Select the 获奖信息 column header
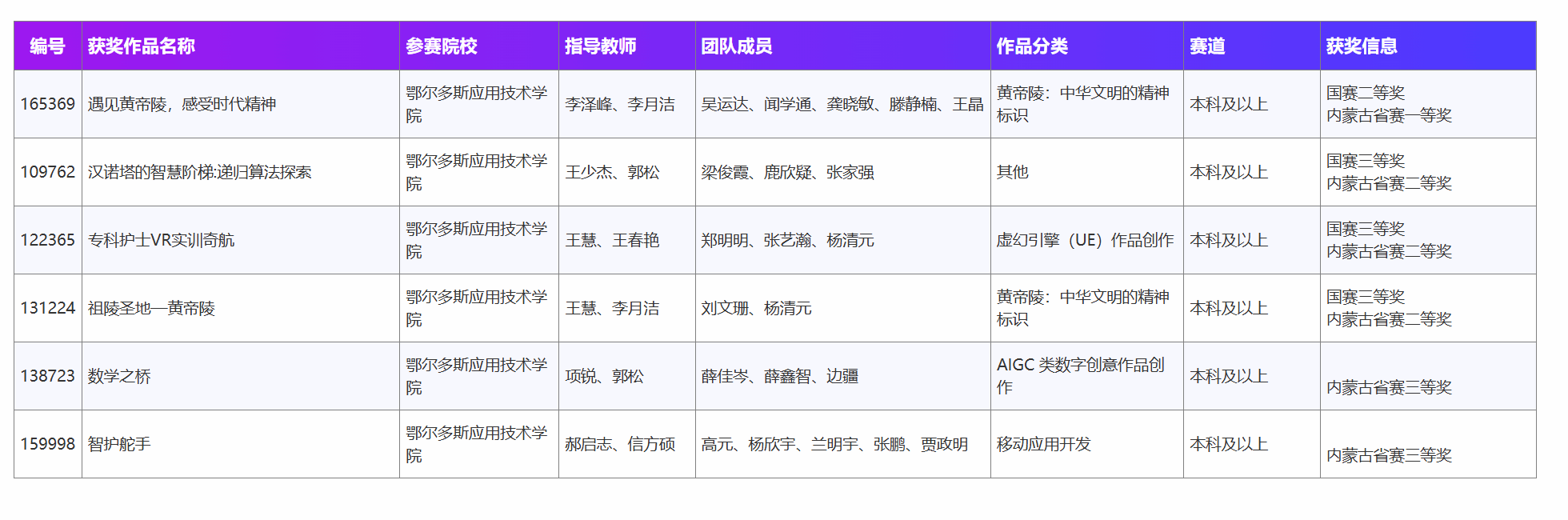Screen dimensions: 1568x520 [1362, 46]
